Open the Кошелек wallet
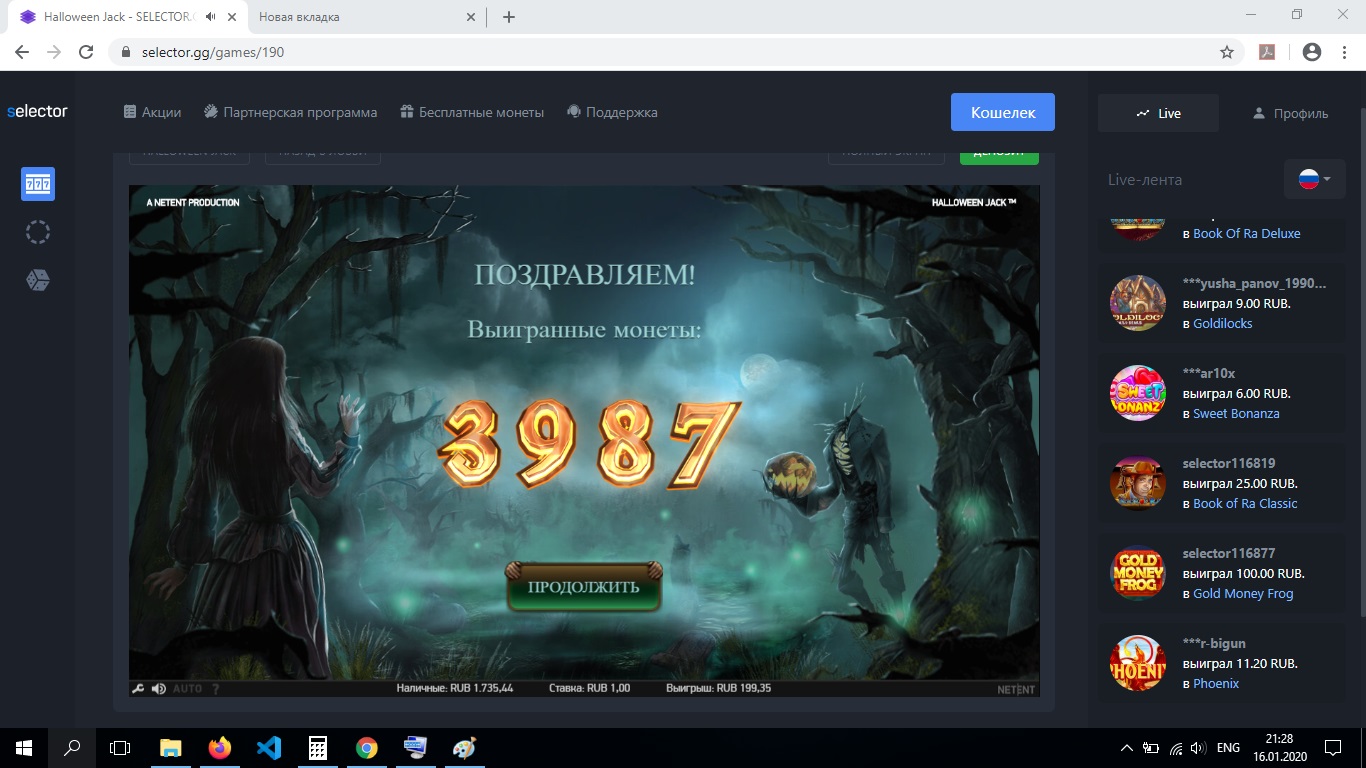The image size is (1366, 768). coord(1002,113)
